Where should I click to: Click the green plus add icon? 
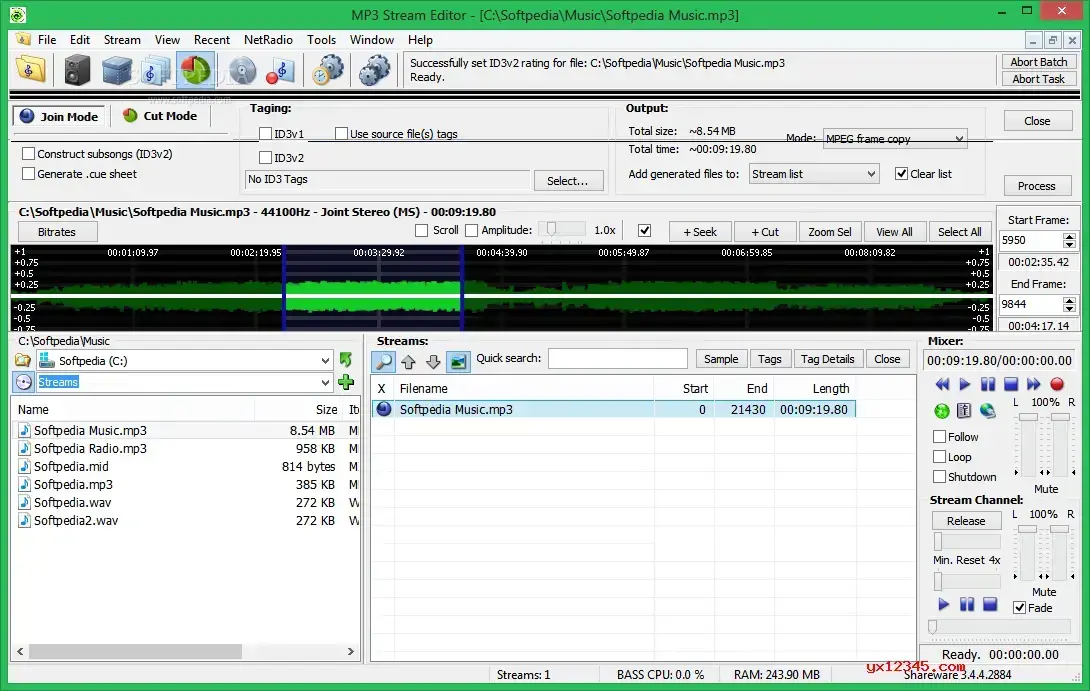pos(346,382)
